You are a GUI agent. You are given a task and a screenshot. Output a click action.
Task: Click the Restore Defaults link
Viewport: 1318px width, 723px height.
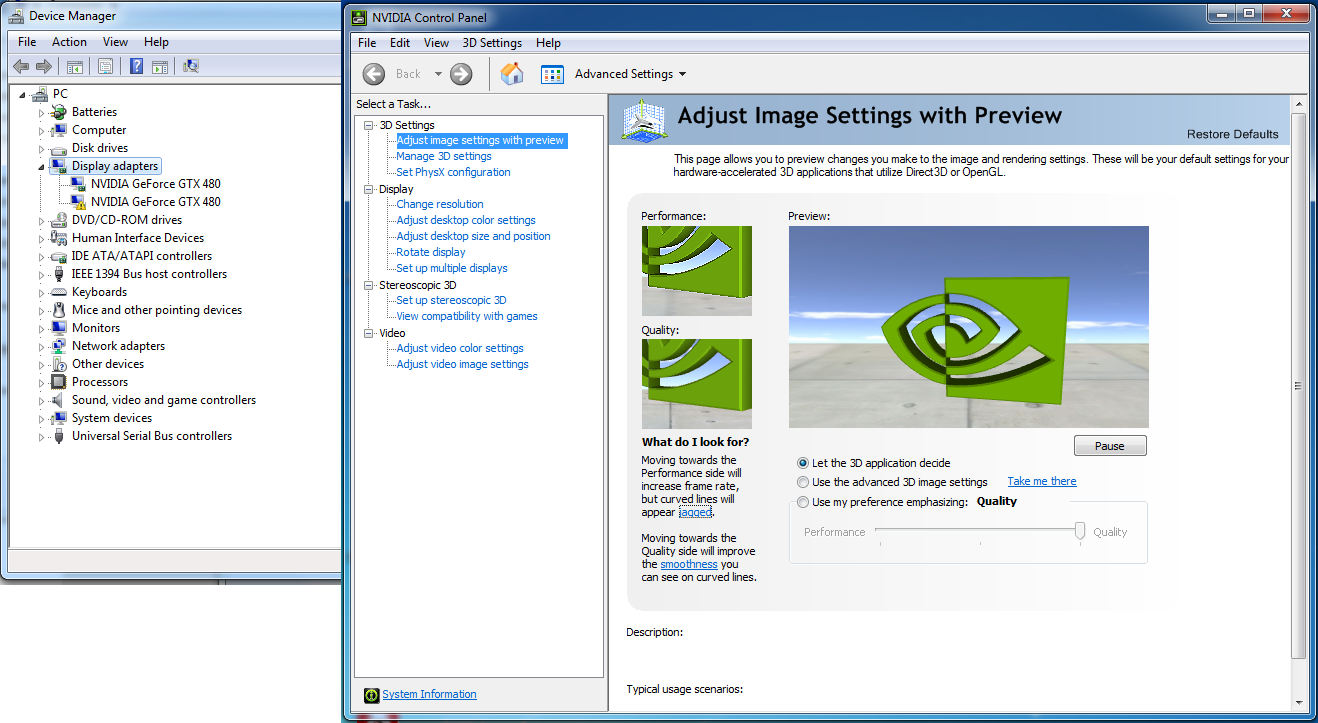point(1232,134)
